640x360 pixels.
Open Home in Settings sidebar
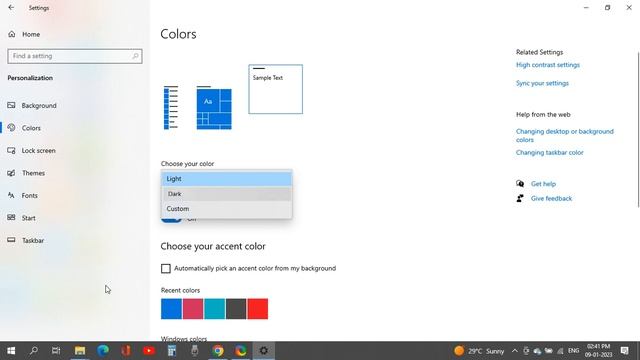[x=24, y=34]
